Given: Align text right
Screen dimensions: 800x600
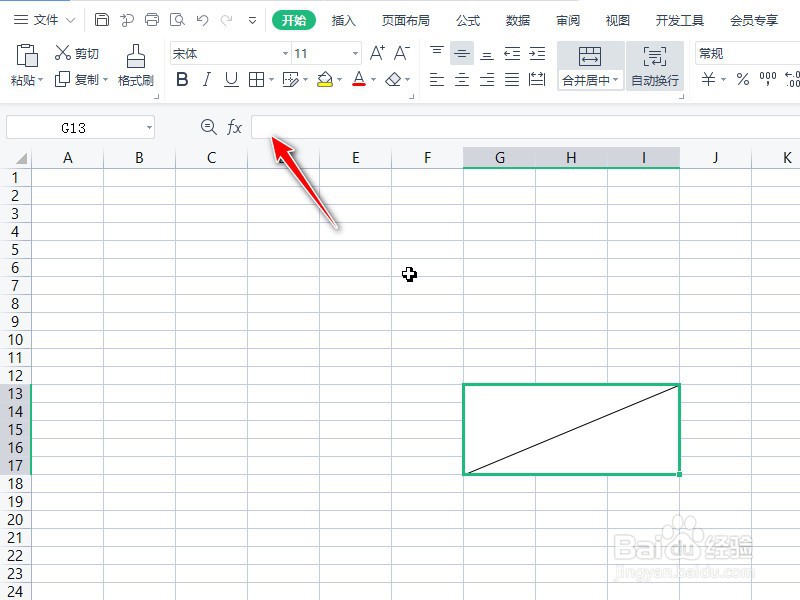Looking at the screenshot, I should [x=487, y=80].
